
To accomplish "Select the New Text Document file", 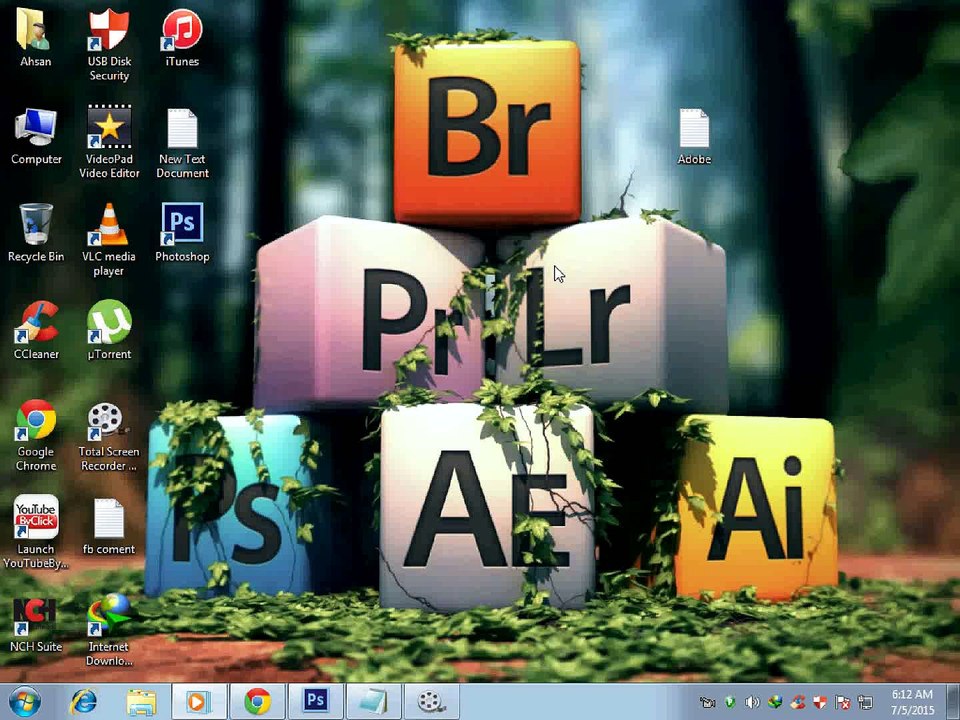I will click(x=182, y=142).
